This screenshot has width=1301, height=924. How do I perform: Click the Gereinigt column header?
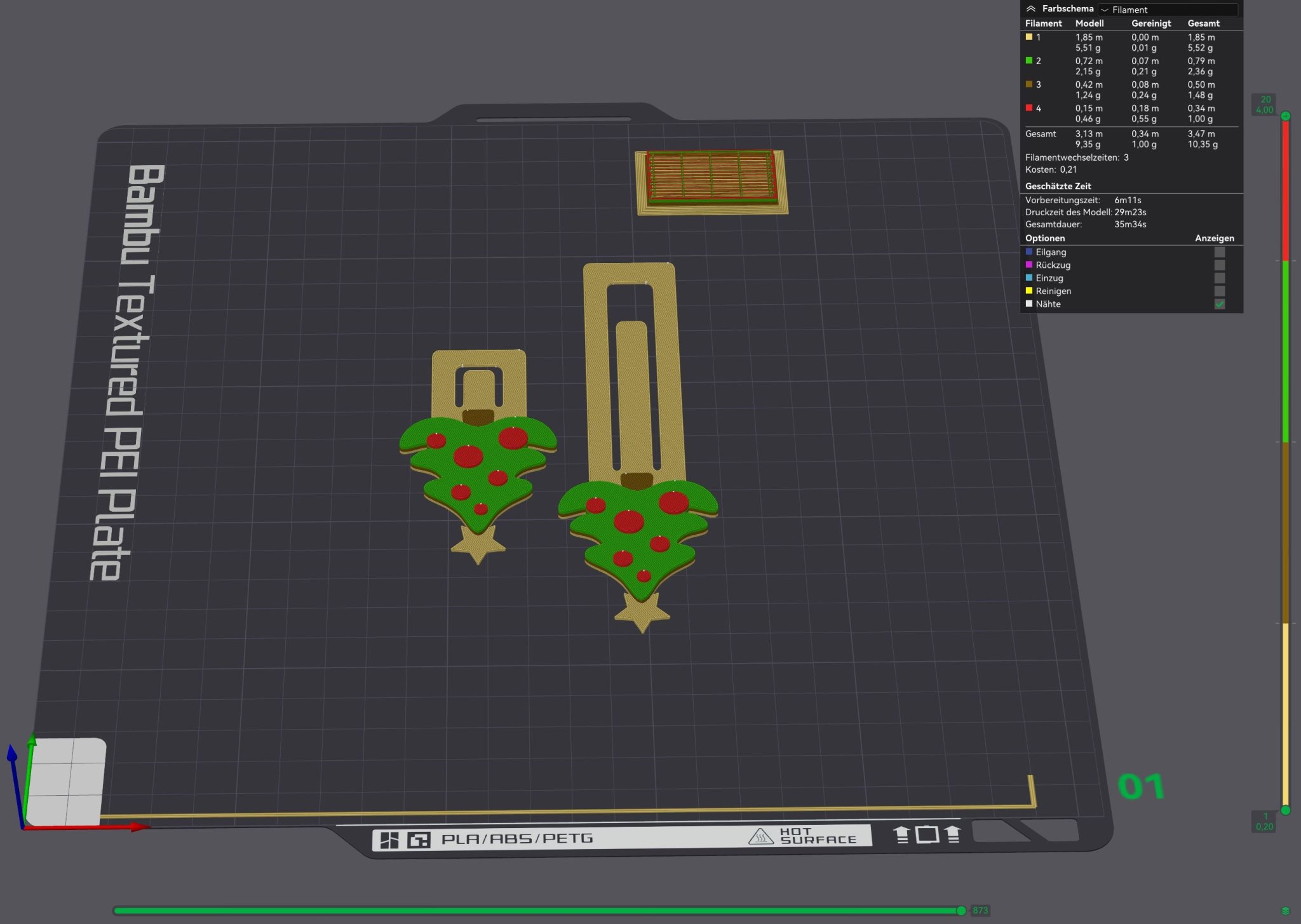1150,23
